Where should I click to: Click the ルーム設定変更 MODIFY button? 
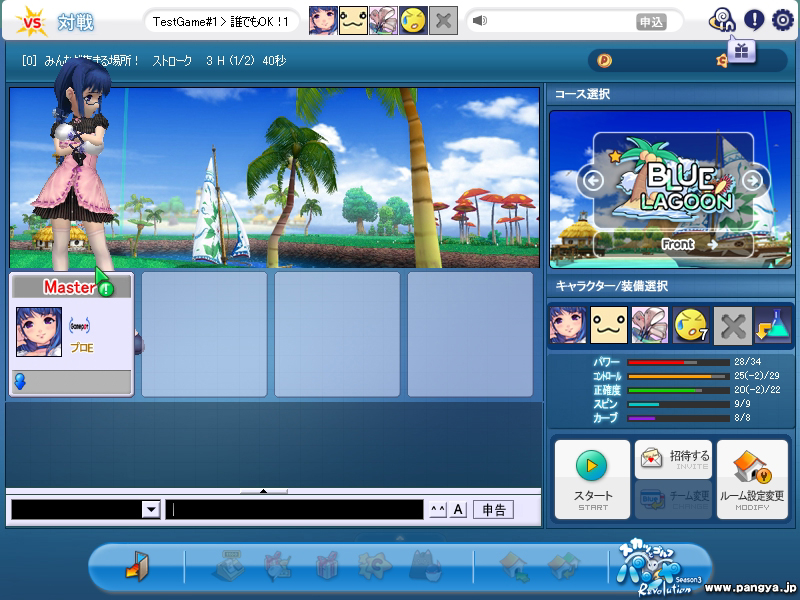tap(753, 480)
